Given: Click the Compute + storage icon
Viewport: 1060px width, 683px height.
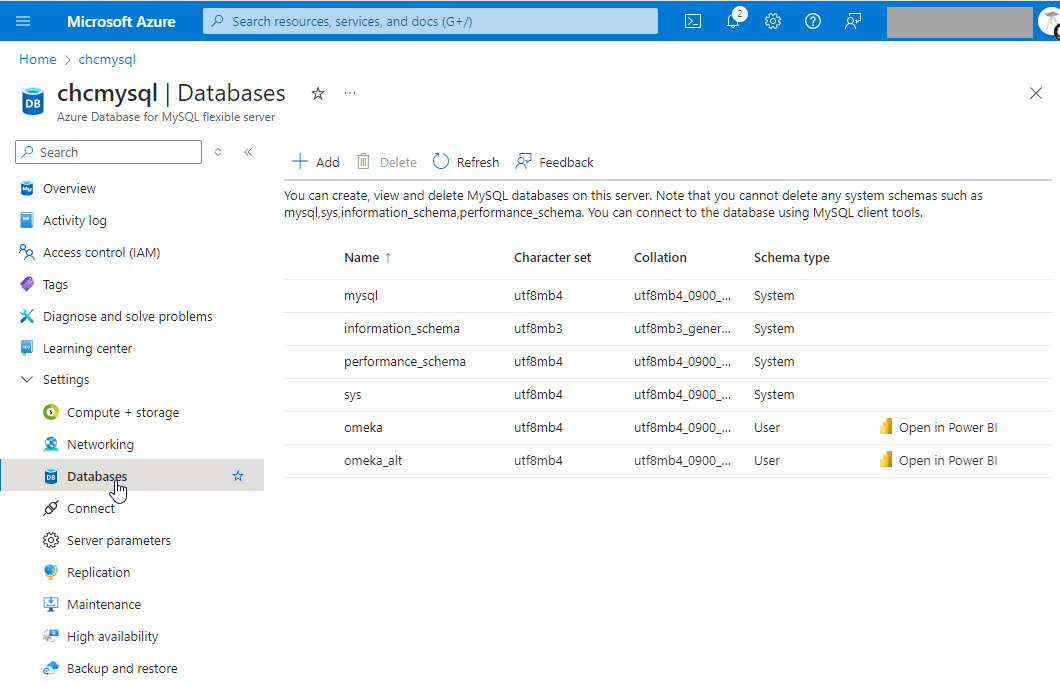Looking at the screenshot, I should coord(51,412).
